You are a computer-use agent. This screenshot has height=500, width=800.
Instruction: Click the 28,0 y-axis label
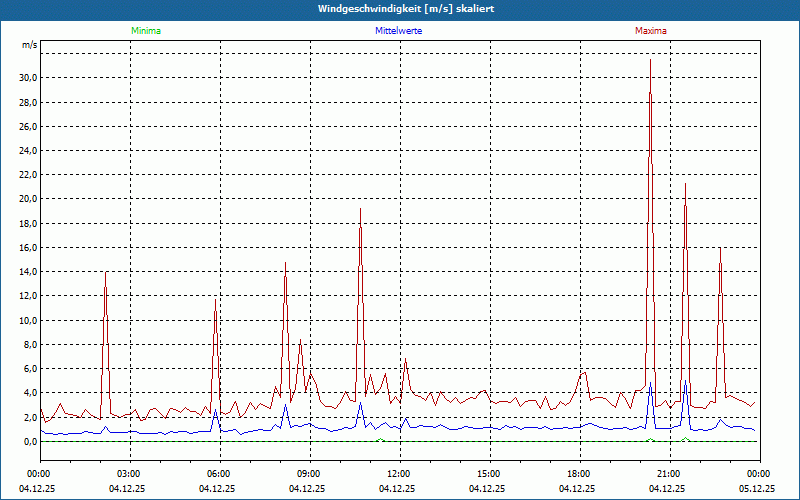tap(28, 103)
